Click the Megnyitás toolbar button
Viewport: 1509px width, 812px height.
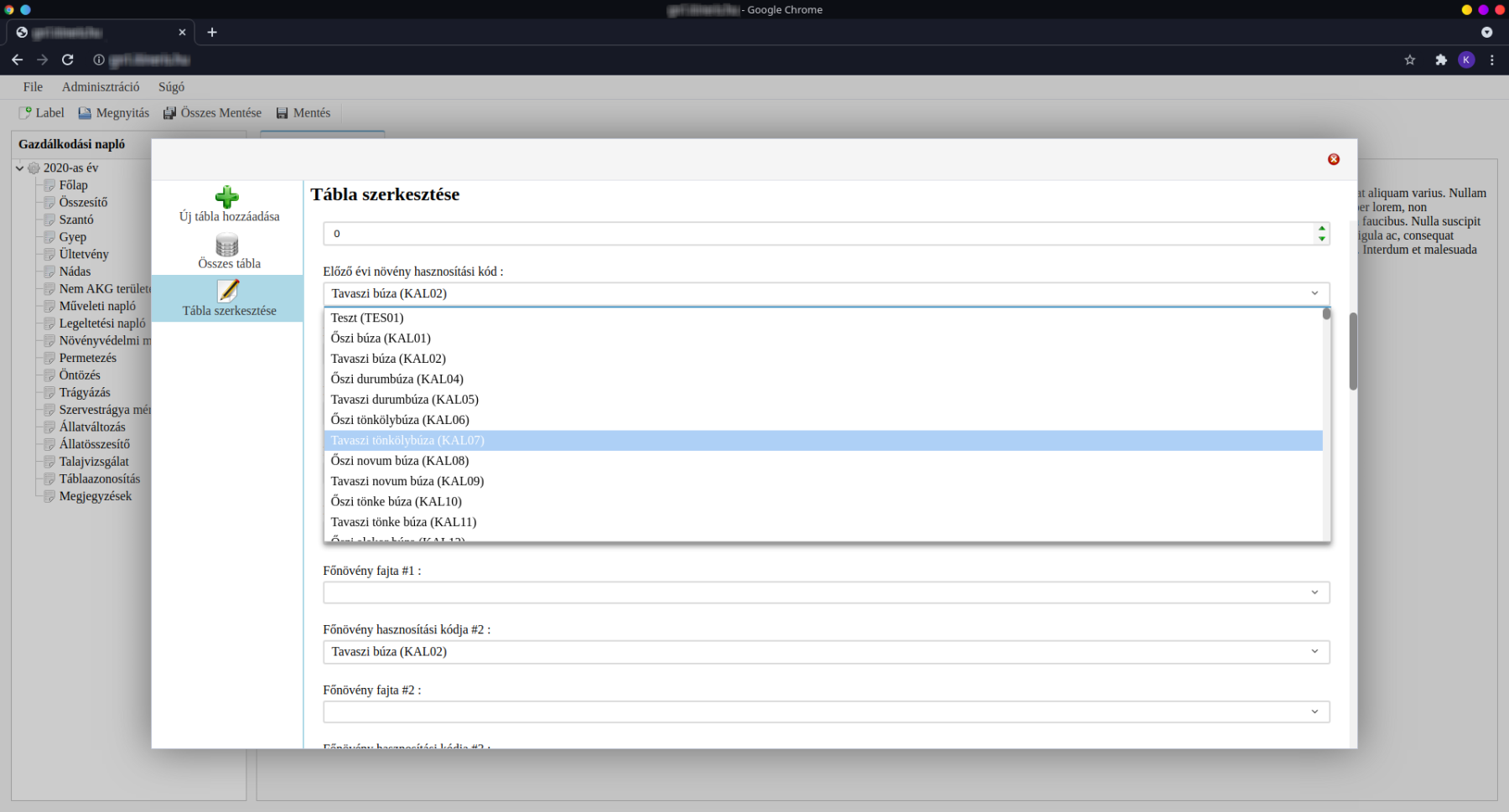[114, 113]
